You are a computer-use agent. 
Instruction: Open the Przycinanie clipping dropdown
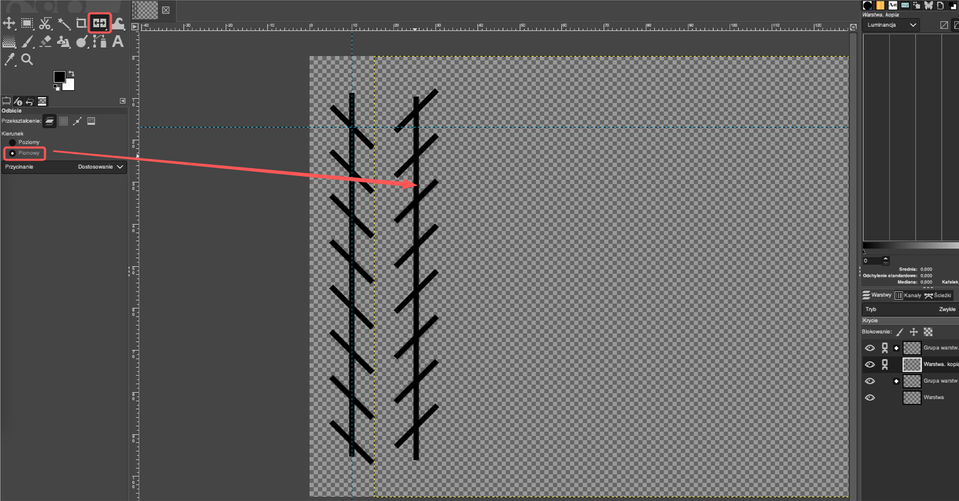pos(101,167)
